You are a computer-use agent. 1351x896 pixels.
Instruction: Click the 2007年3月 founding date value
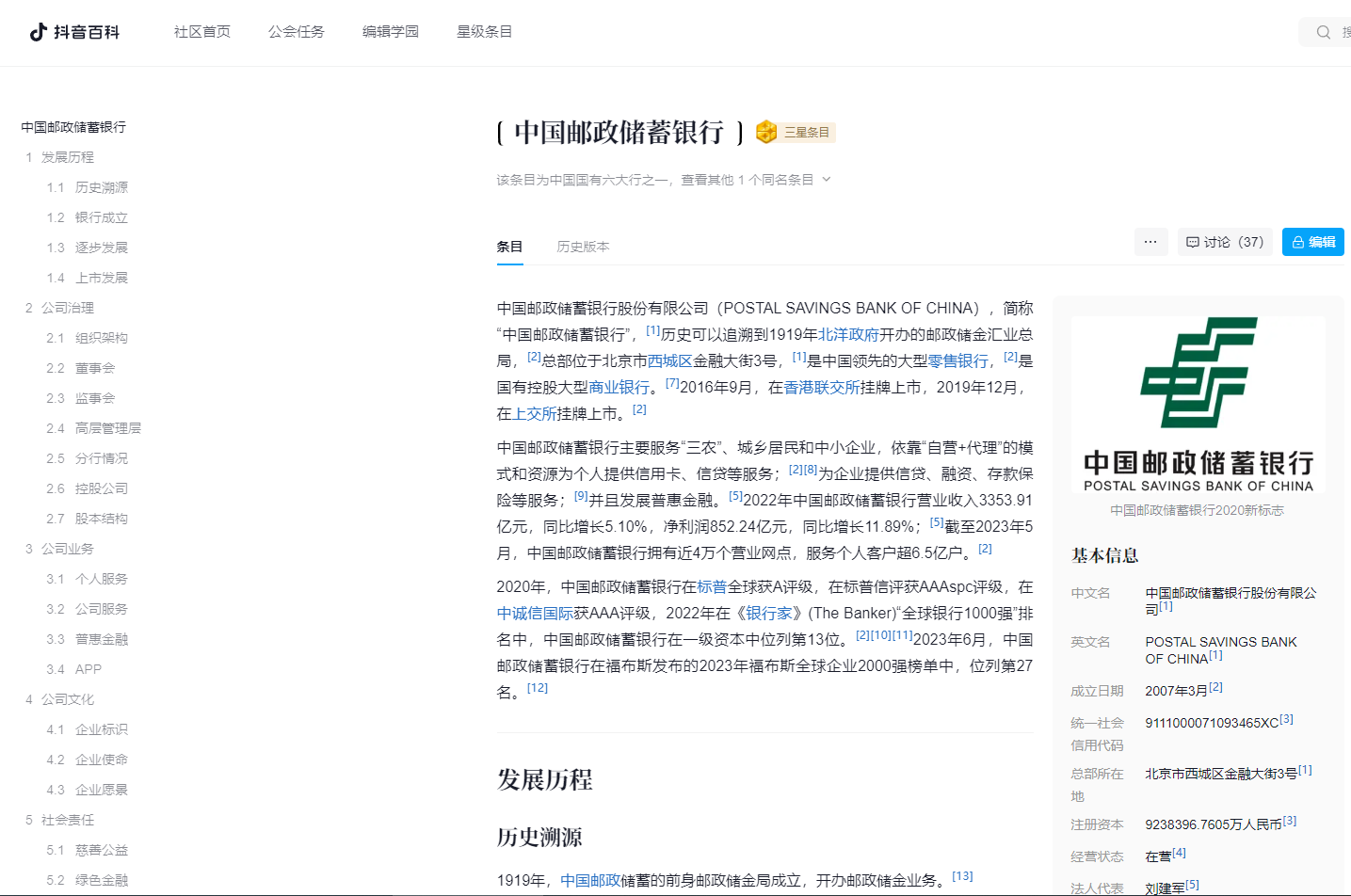[x=1176, y=691]
